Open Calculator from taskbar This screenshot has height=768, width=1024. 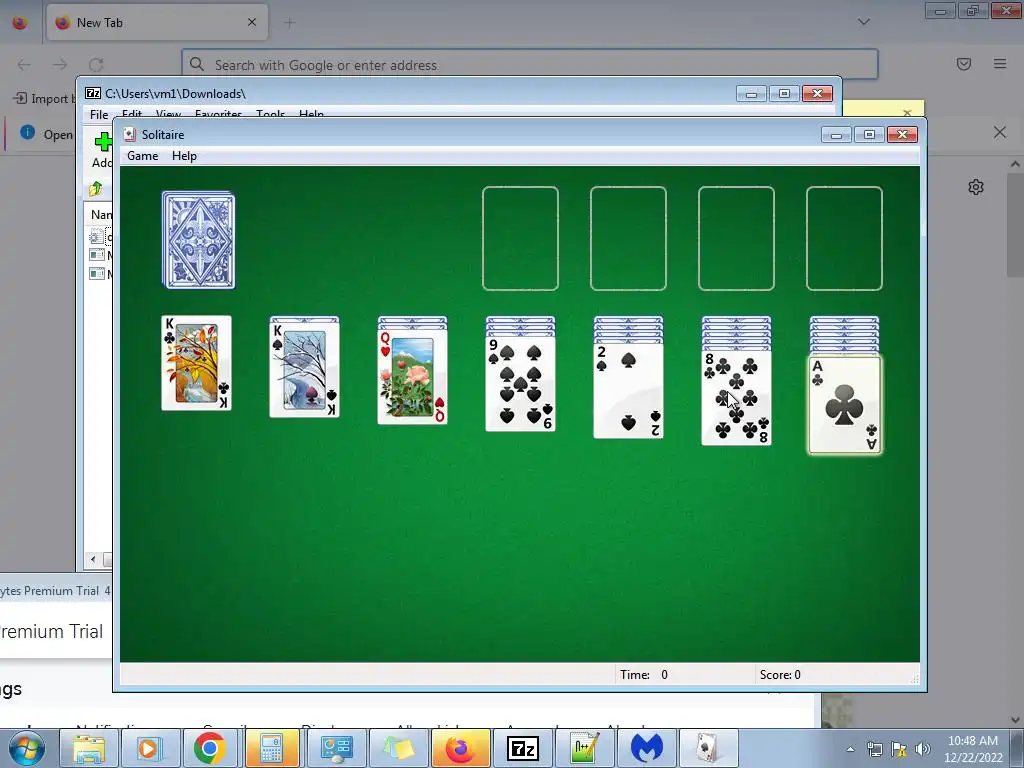[271, 748]
